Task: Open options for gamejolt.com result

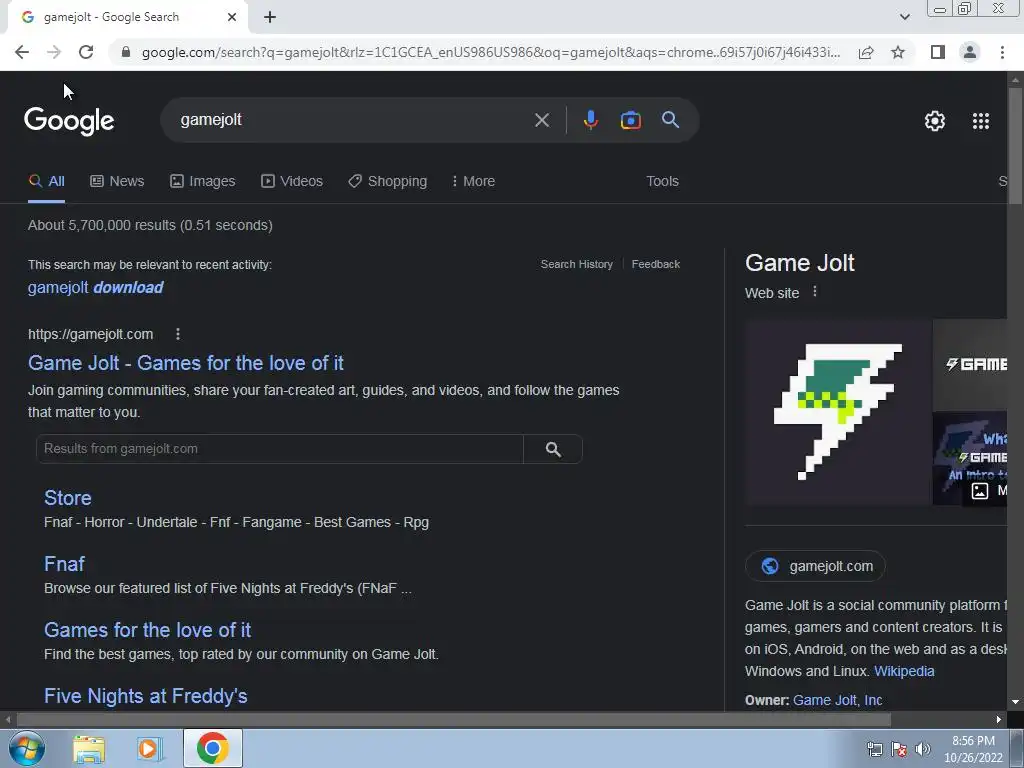Action: (x=178, y=334)
